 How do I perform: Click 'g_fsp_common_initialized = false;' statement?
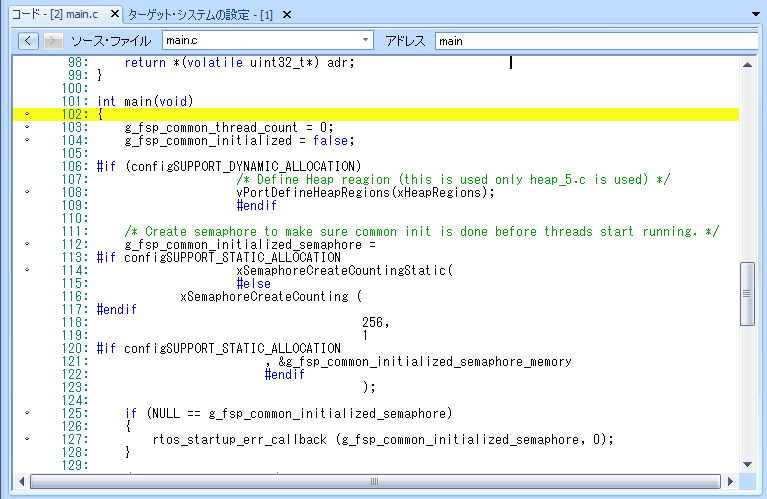pyautogui.click(x=239, y=140)
